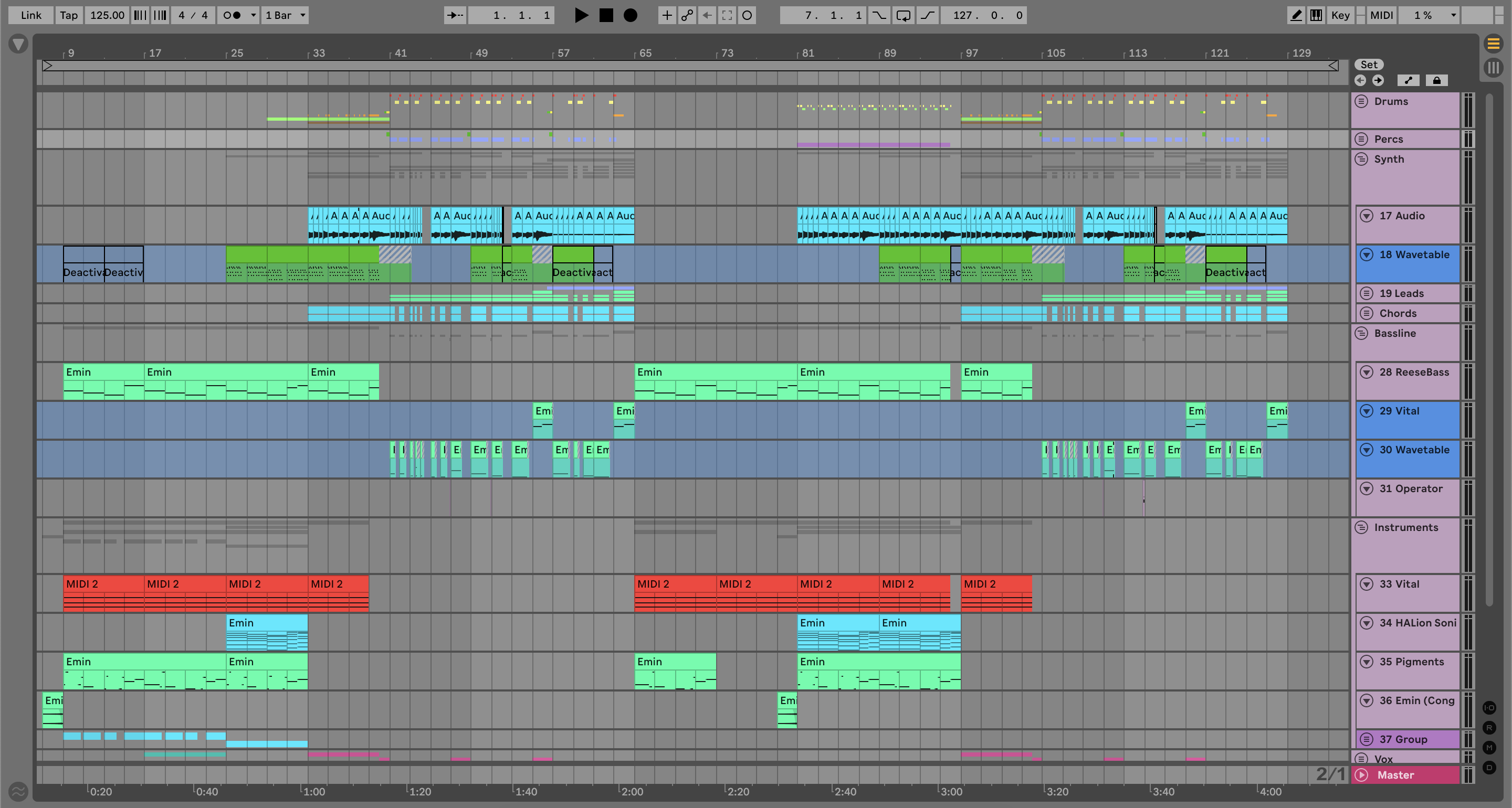Click the Lock Envelopes padlock icon
The image size is (1512, 808).
[x=1436, y=80]
